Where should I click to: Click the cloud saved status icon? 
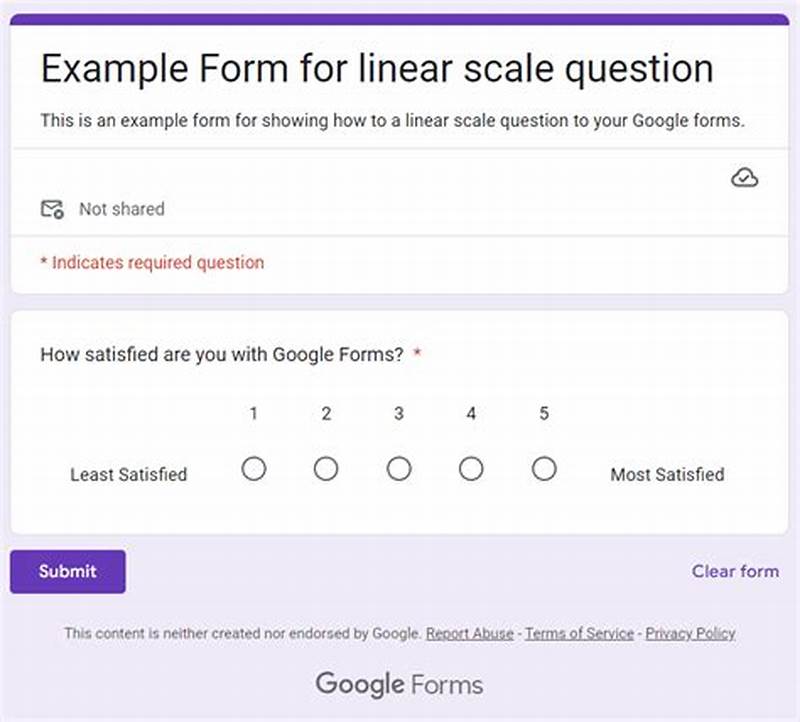click(x=746, y=176)
